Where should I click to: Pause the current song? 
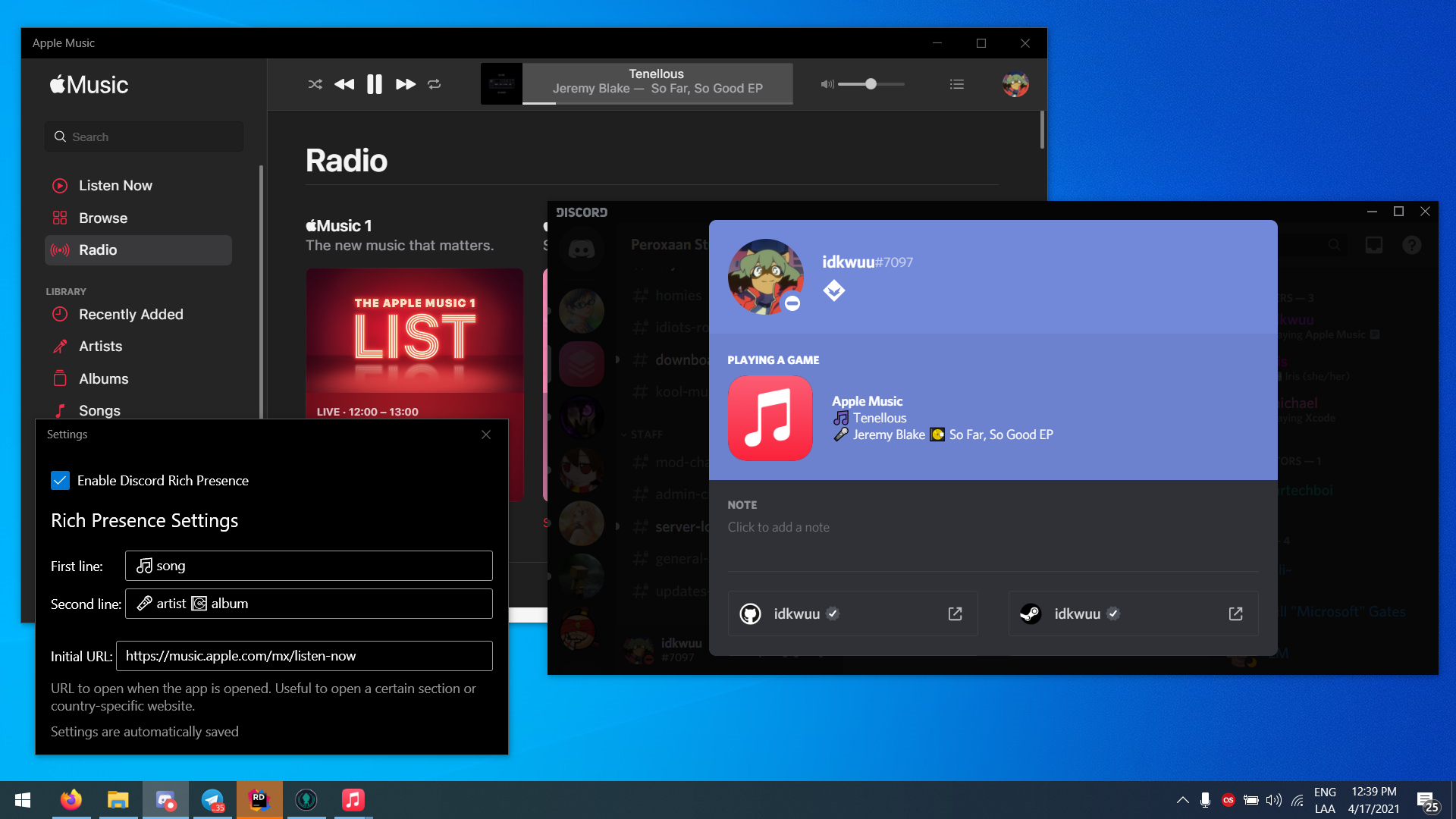point(375,84)
